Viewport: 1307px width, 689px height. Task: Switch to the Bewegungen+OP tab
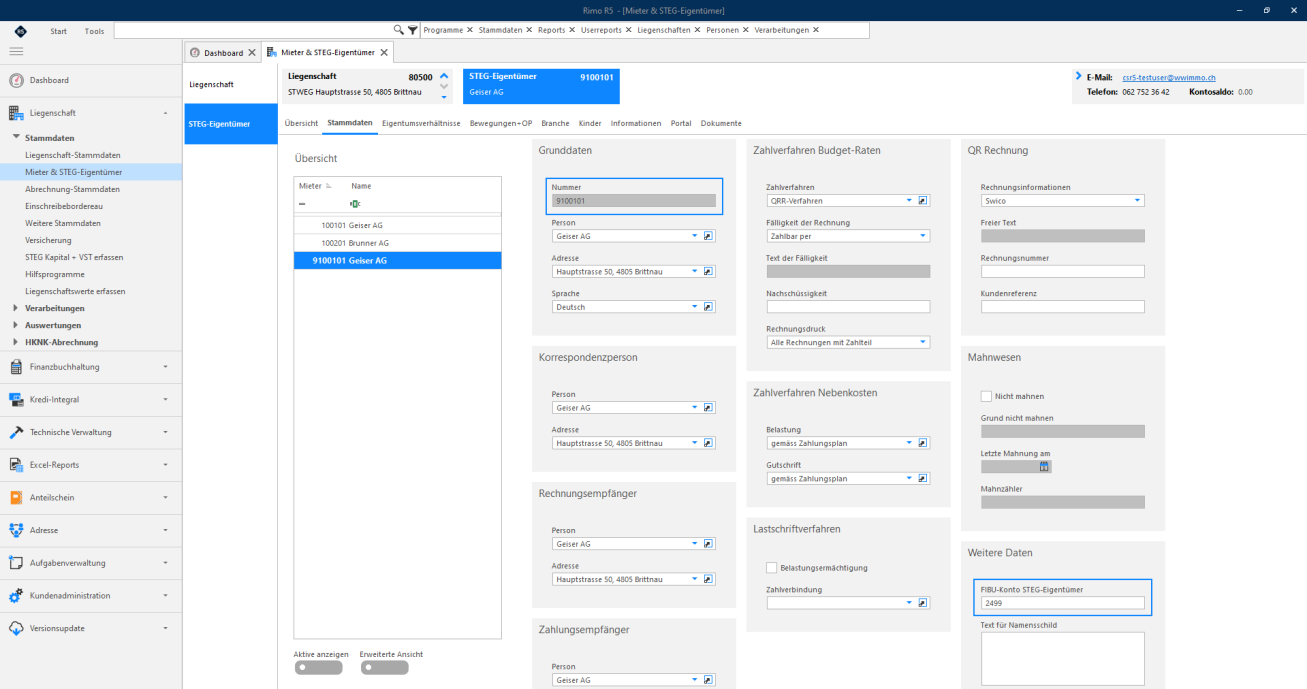pos(501,123)
